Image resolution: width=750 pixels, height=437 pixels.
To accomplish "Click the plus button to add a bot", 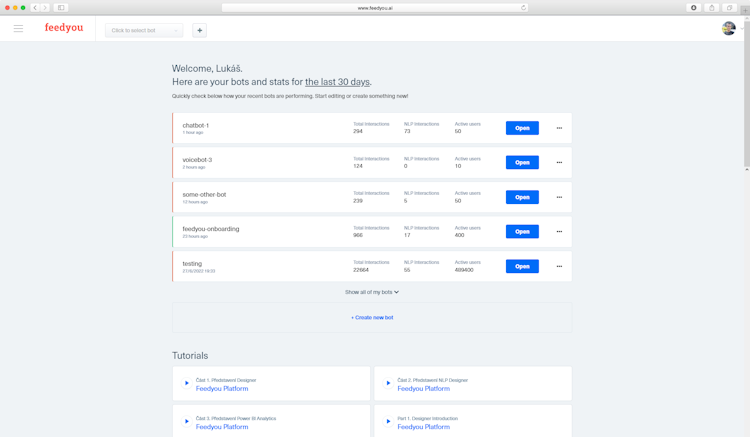I will [x=199, y=30].
